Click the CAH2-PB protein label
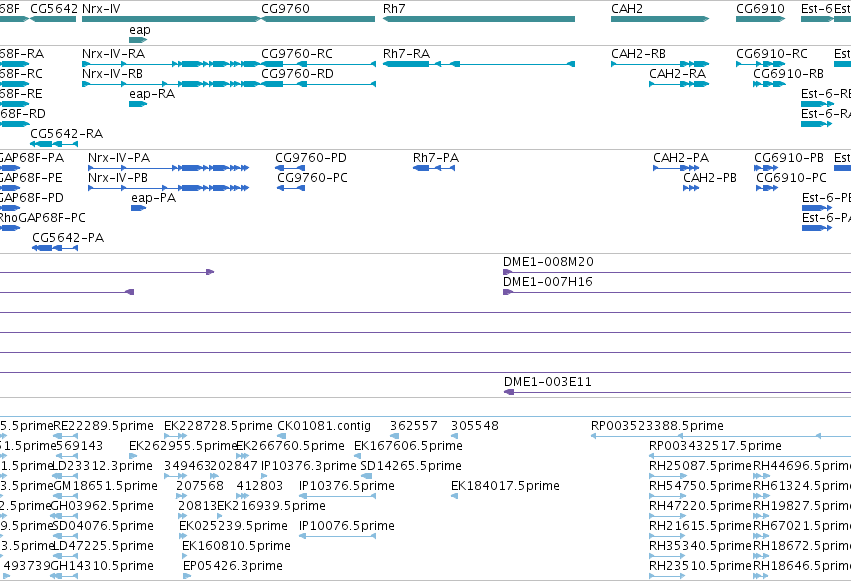The width and height of the screenshot is (851, 581). [x=710, y=178]
